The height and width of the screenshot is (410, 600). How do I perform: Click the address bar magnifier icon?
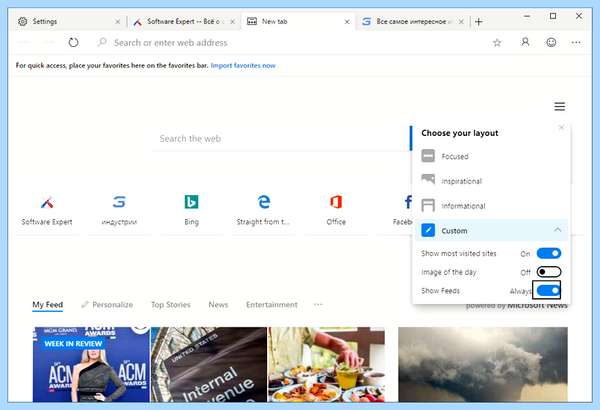pos(101,42)
